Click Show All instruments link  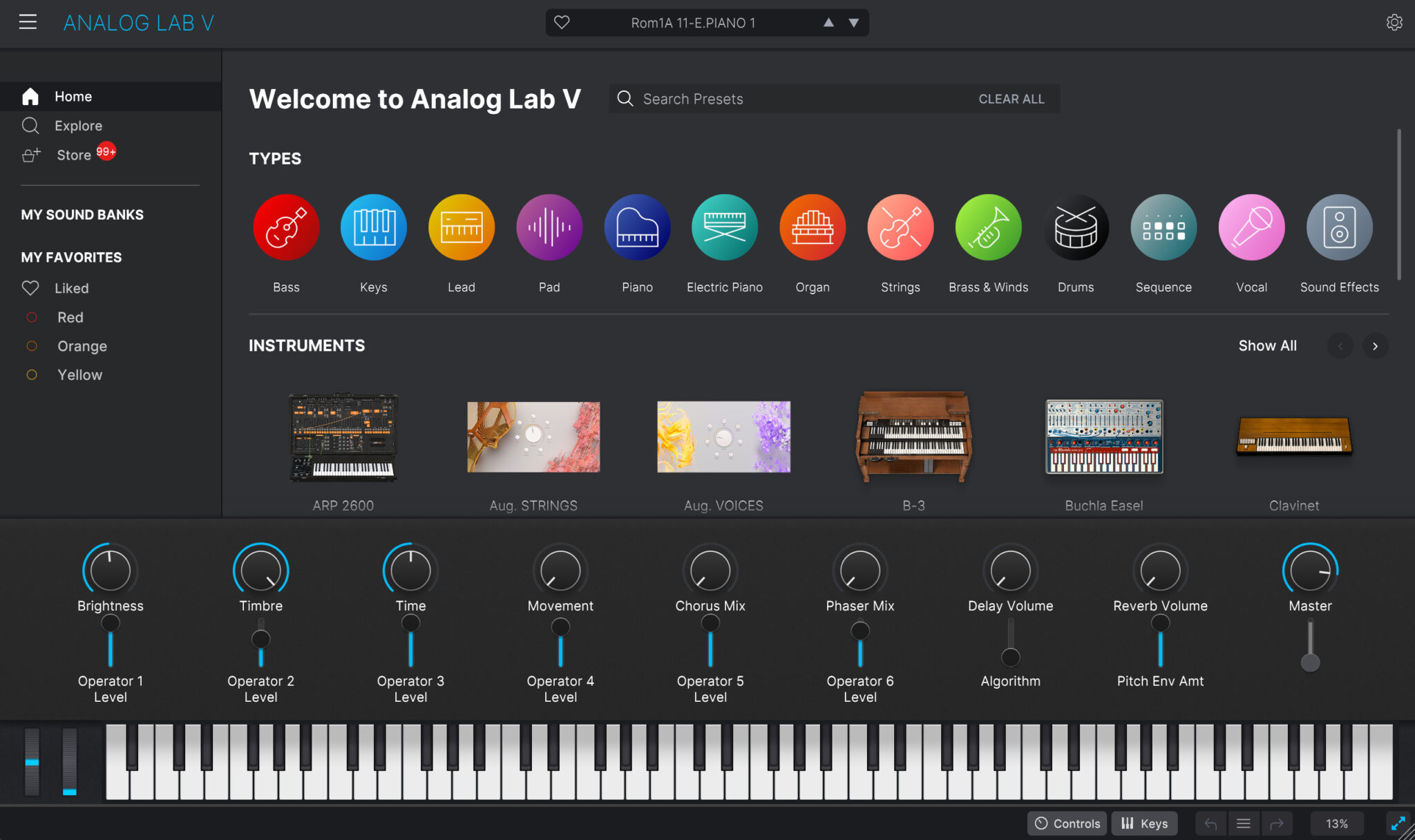point(1267,345)
